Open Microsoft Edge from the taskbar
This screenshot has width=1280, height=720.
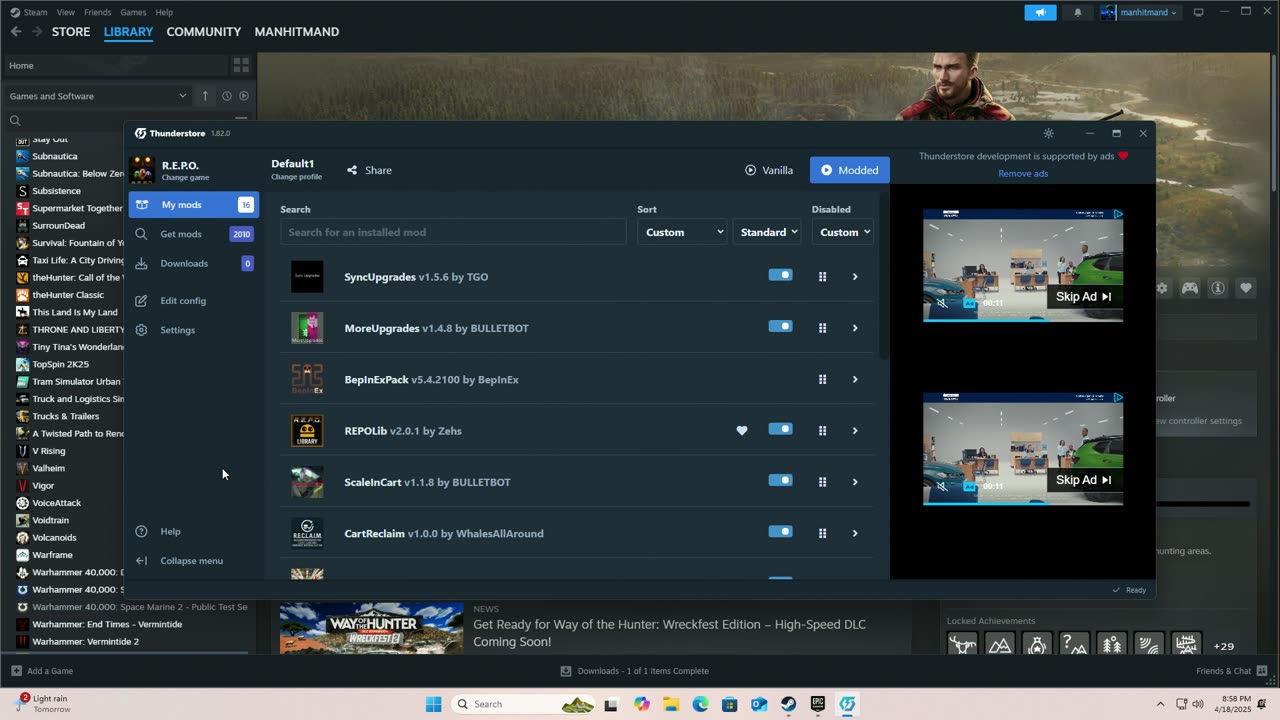coord(700,704)
